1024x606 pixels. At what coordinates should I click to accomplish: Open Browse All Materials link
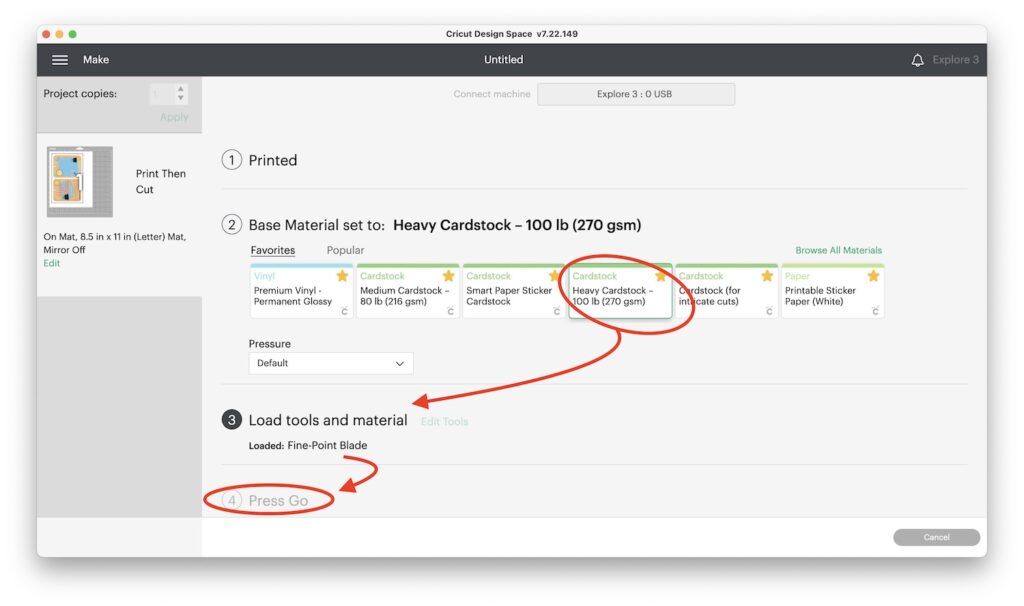(x=838, y=250)
